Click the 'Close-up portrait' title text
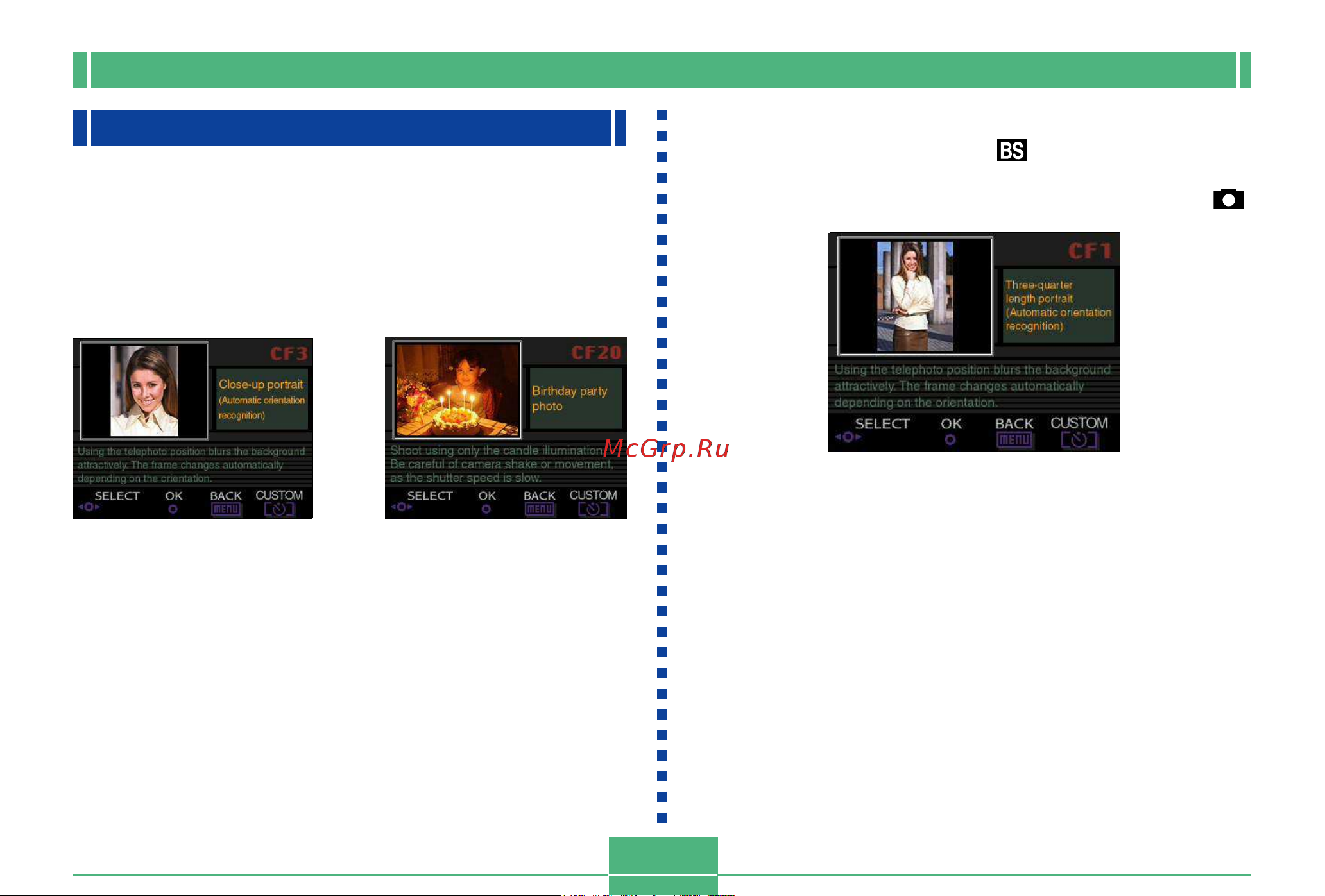This screenshot has width=1325, height=896. pyautogui.click(x=261, y=384)
